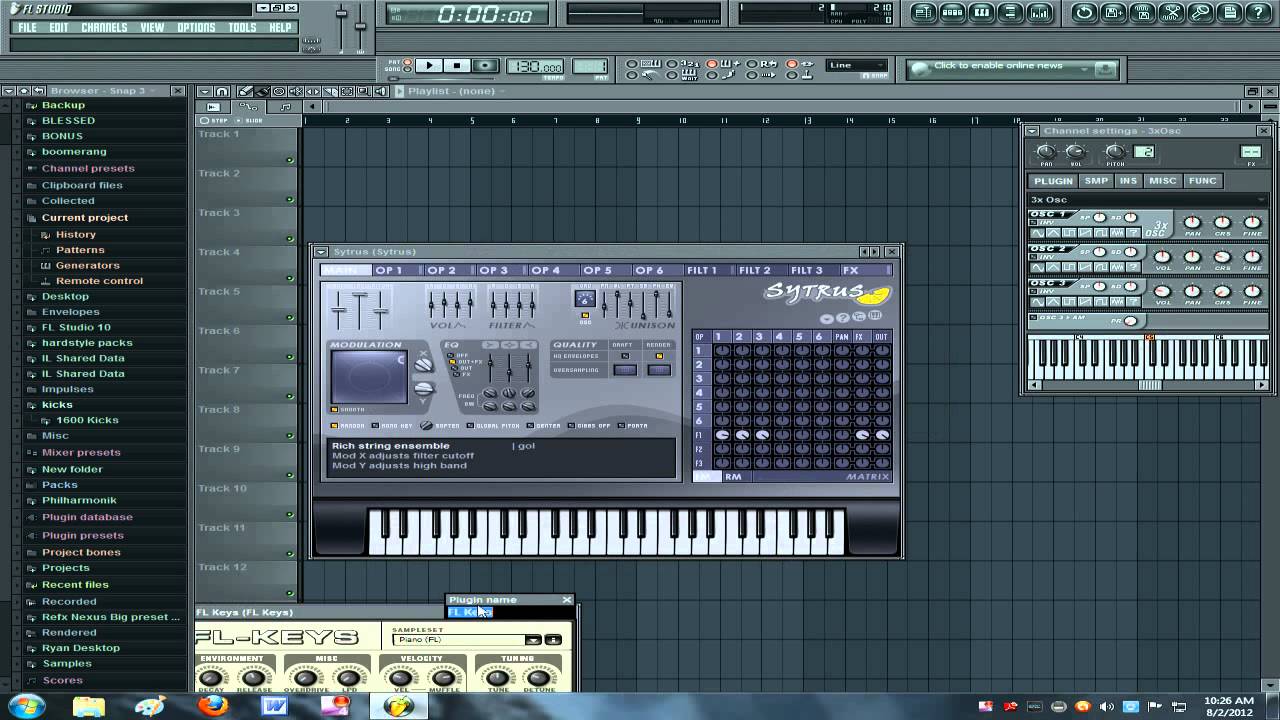Image resolution: width=1280 pixels, height=720 pixels.
Task: Switch to PAT mode in transport
Action: coord(407,62)
